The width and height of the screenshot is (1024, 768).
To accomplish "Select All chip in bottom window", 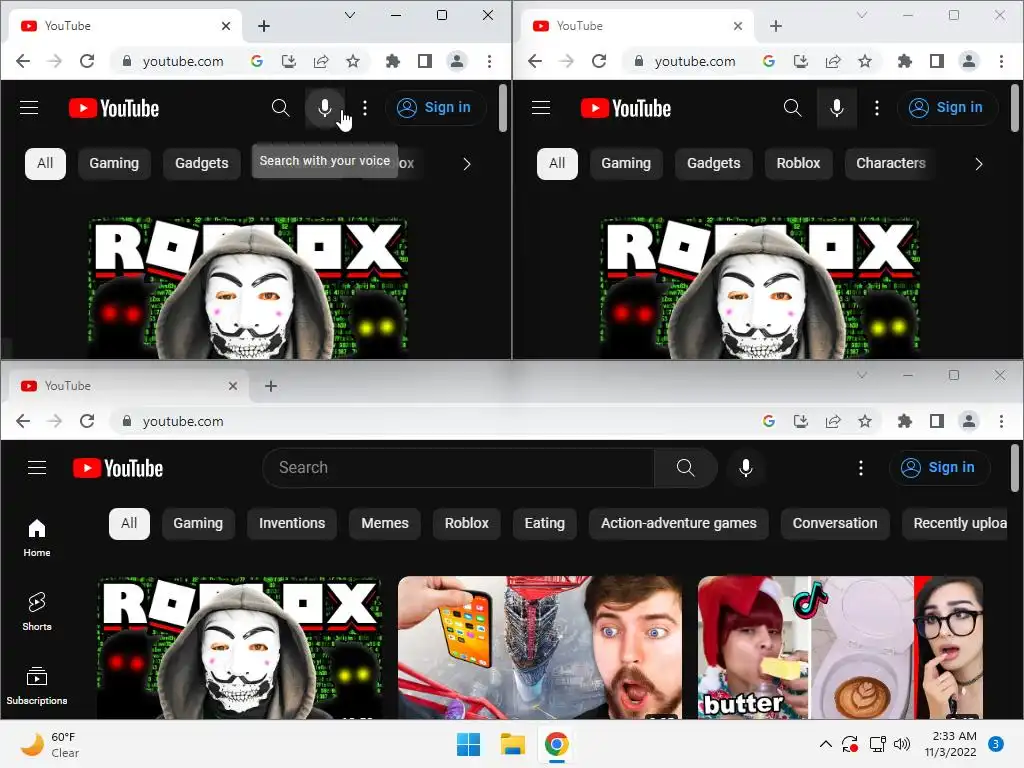I will point(129,523).
